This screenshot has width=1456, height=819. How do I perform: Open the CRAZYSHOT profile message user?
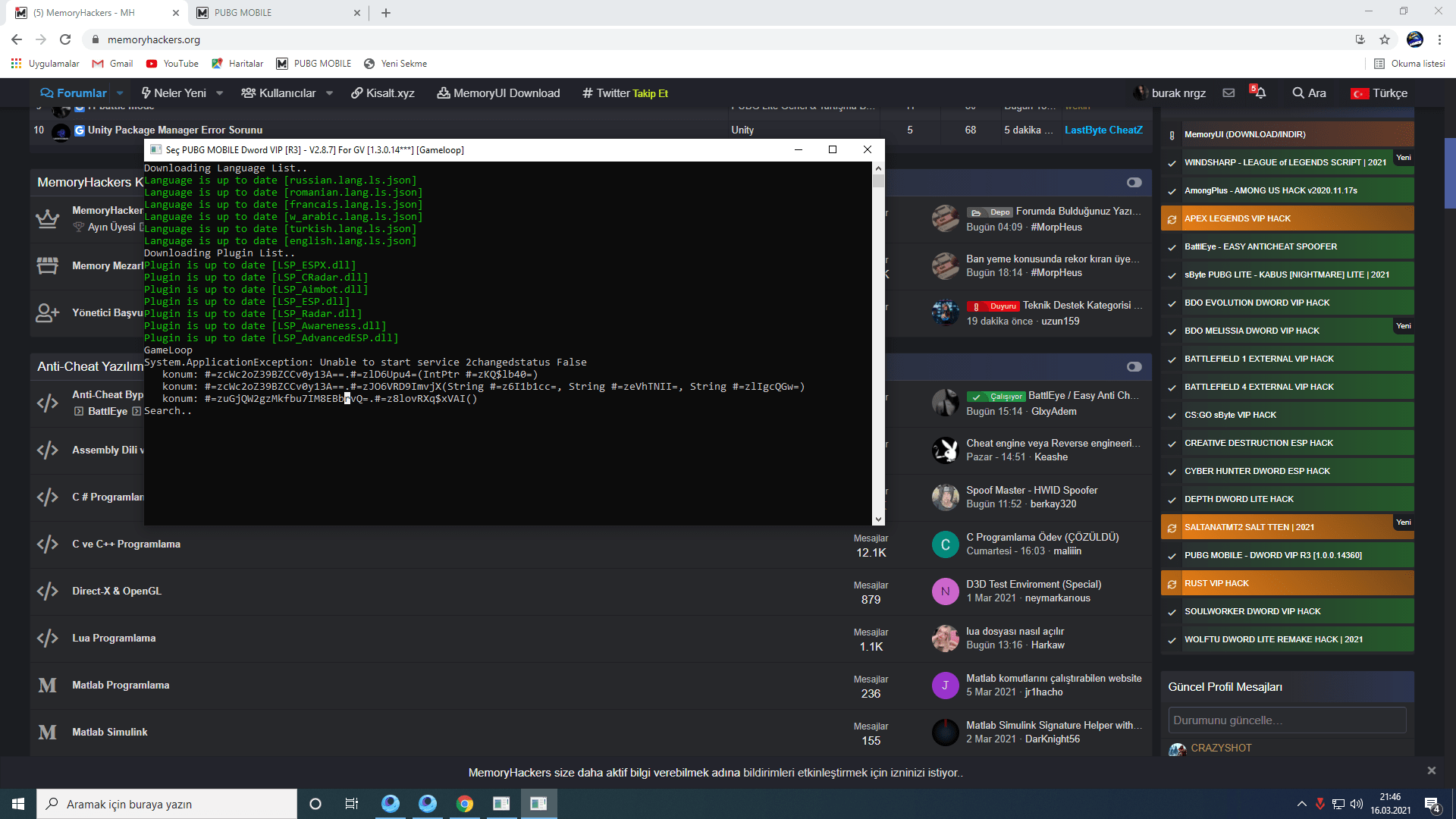coord(1221,748)
